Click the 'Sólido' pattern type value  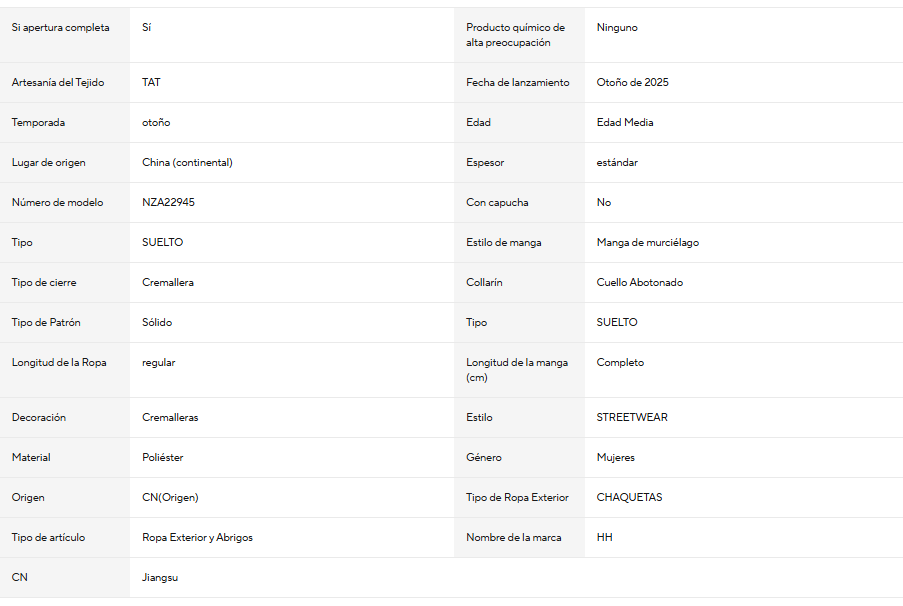(x=157, y=322)
